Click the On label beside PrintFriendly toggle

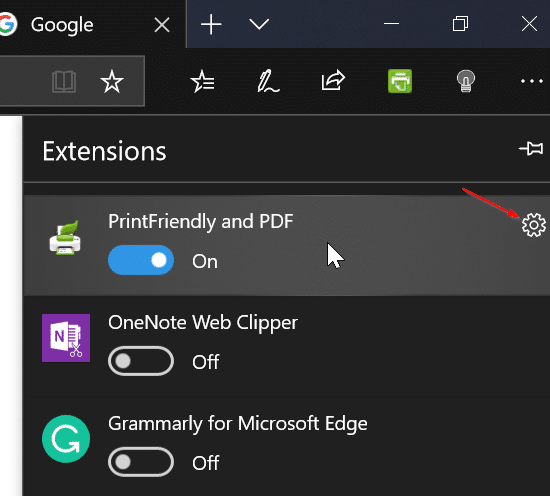pyautogui.click(x=205, y=262)
